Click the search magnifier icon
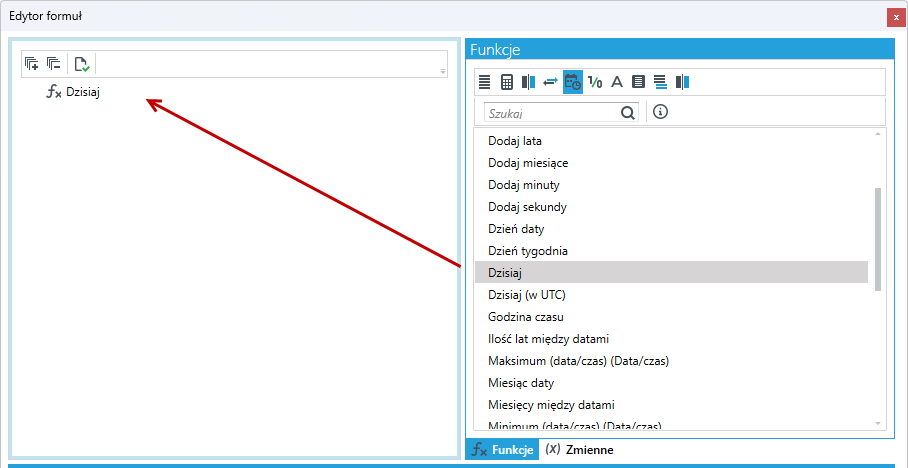The width and height of the screenshot is (908, 468). click(628, 112)
